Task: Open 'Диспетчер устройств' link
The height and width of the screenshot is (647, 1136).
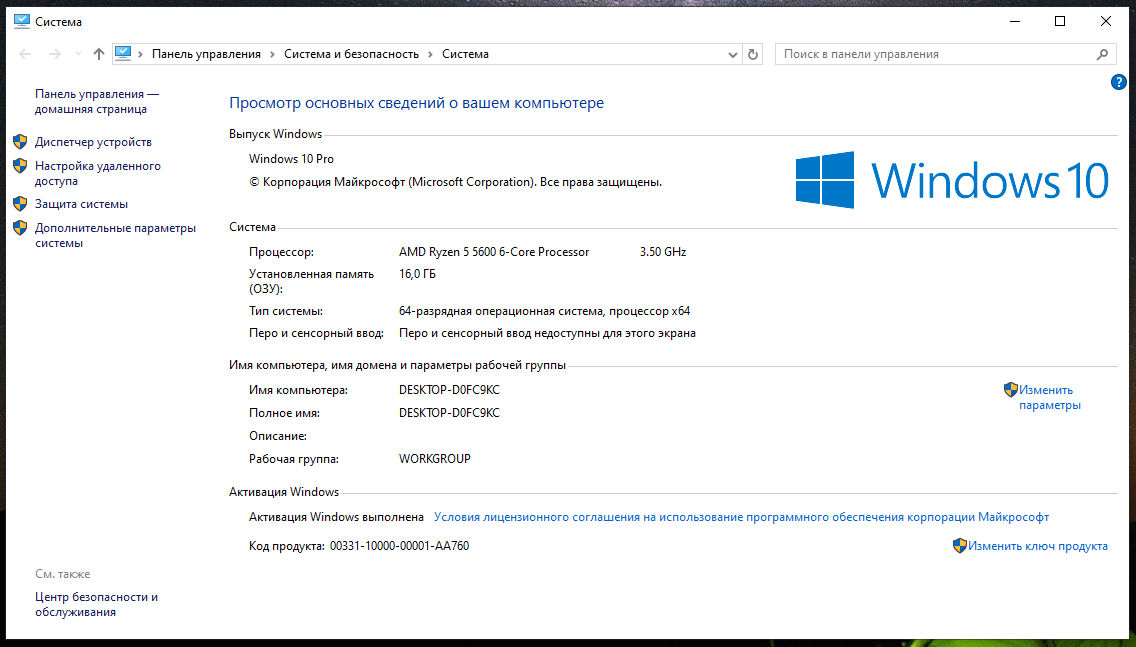Action: pos(93,142)
